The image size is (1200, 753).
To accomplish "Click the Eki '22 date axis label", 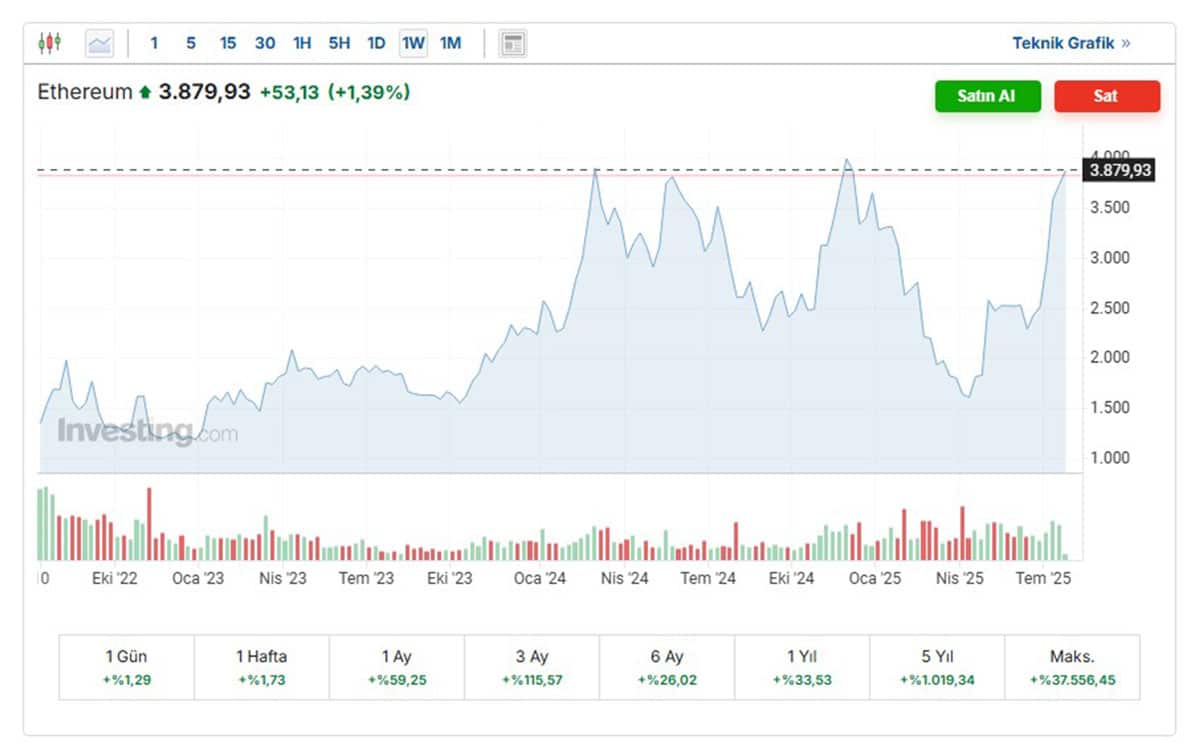I will 114,578.
